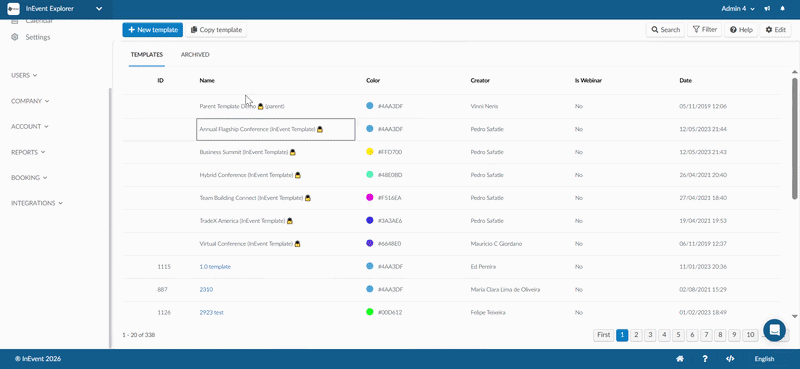
Task: Open the 2310 template link
Action: point(206,289)
